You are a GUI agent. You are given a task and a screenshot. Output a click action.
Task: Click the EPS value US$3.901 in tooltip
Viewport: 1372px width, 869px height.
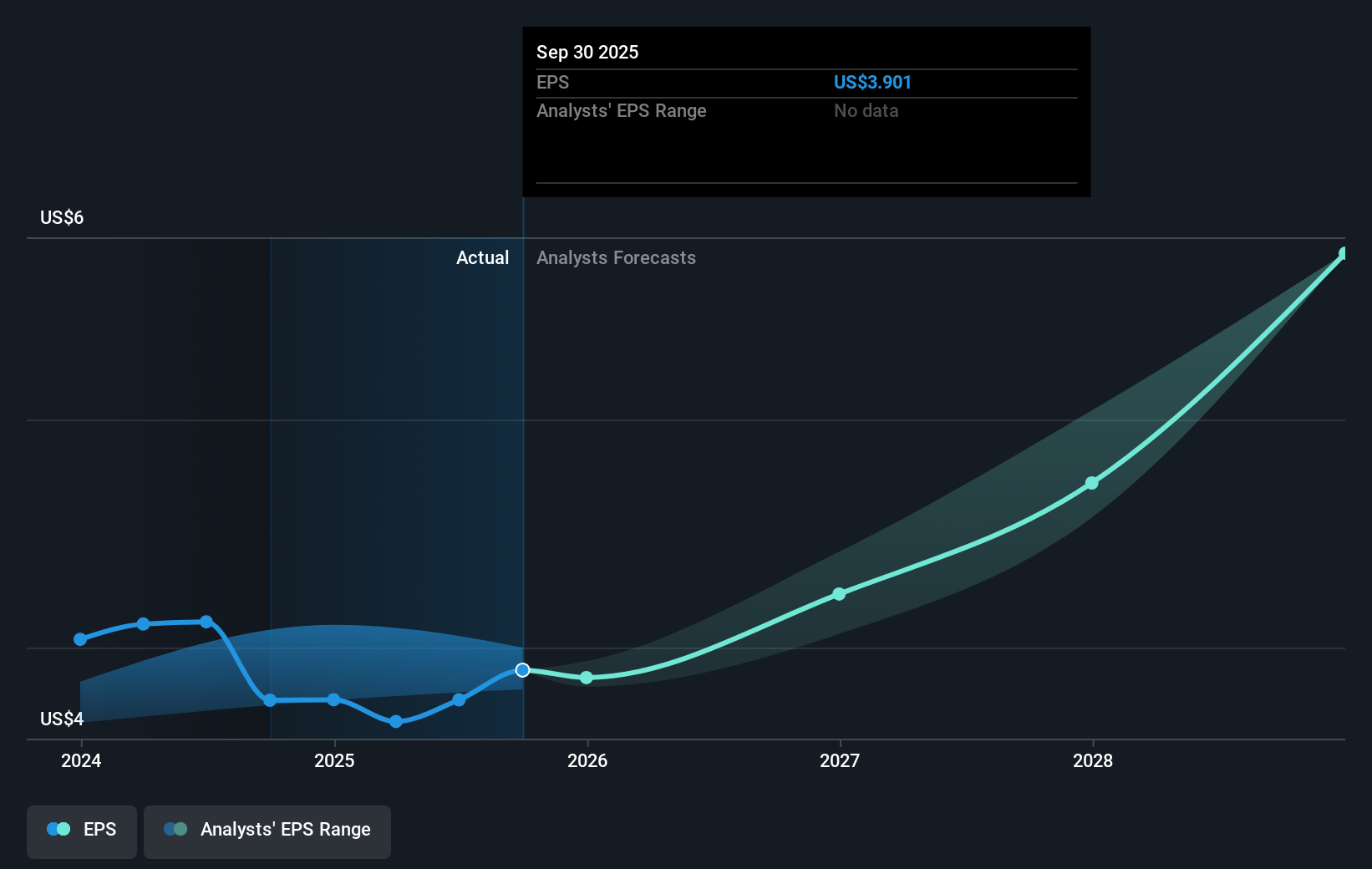coord(872,82)
